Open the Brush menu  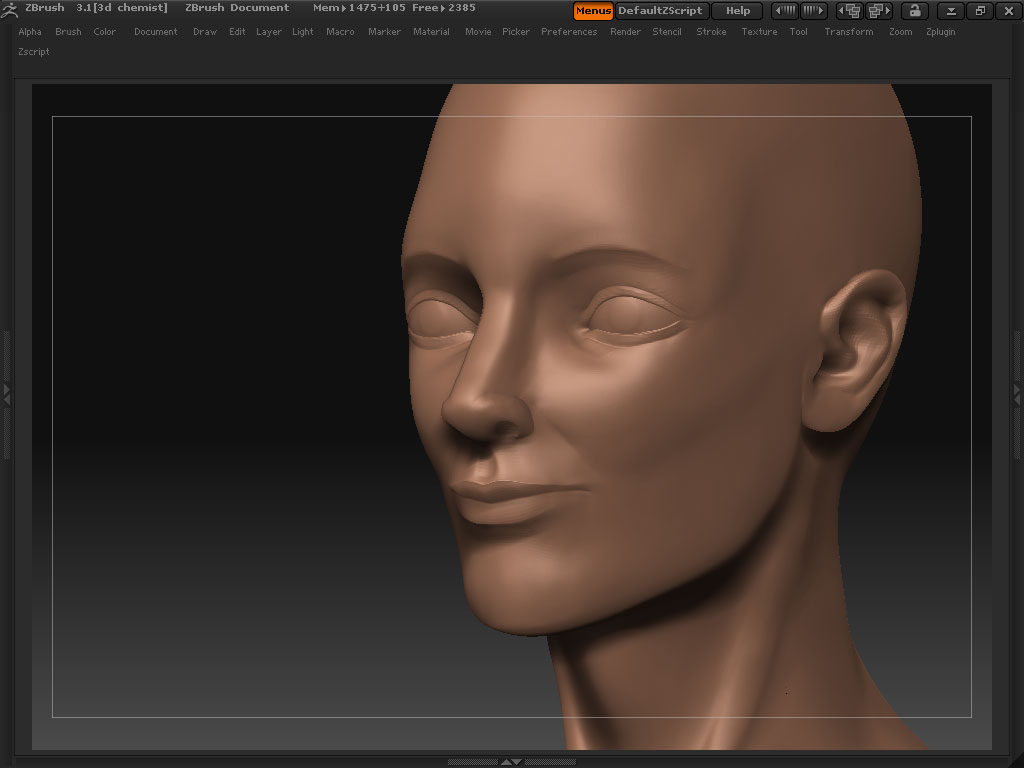click(x=68, y=31)
